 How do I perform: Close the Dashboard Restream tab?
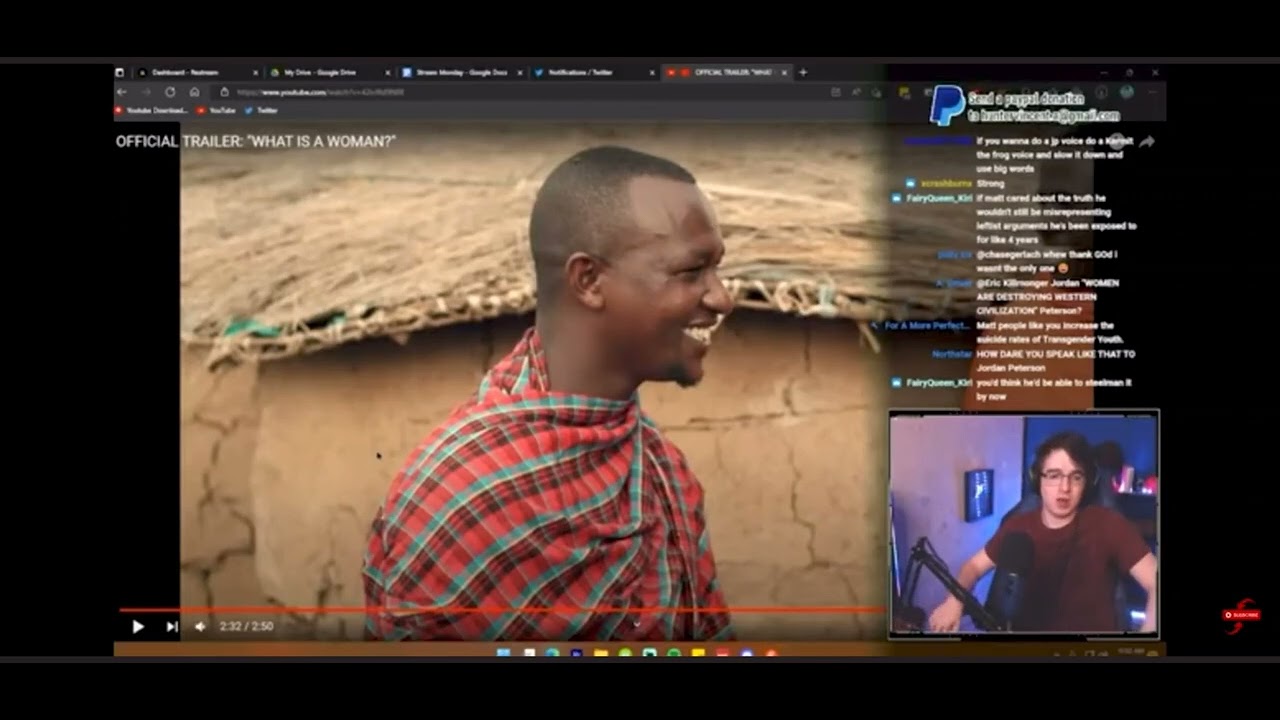click(255, 73)
